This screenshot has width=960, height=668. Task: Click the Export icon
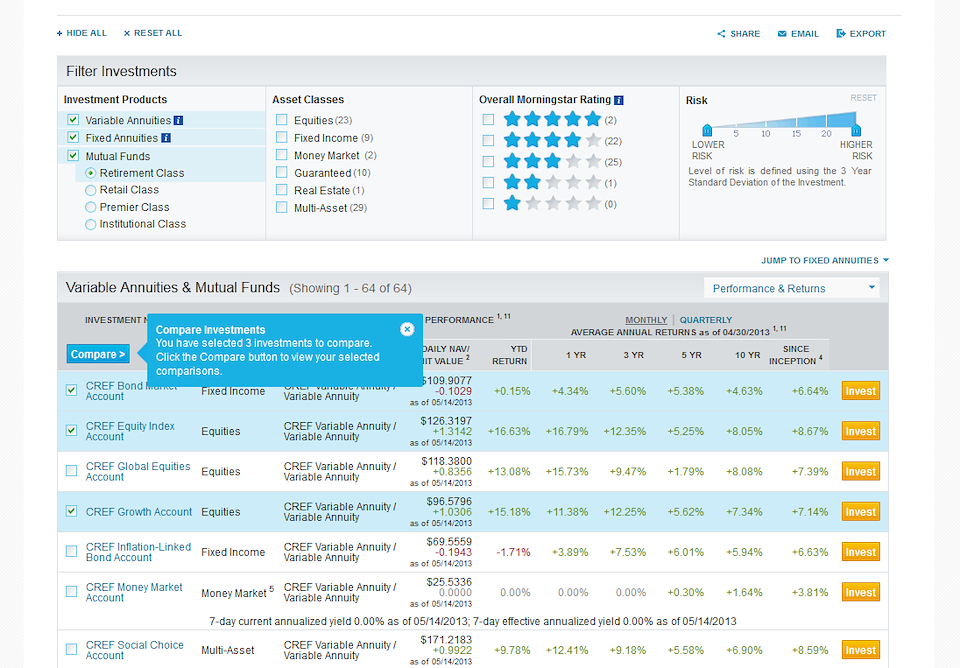click(x=841, y=33)
